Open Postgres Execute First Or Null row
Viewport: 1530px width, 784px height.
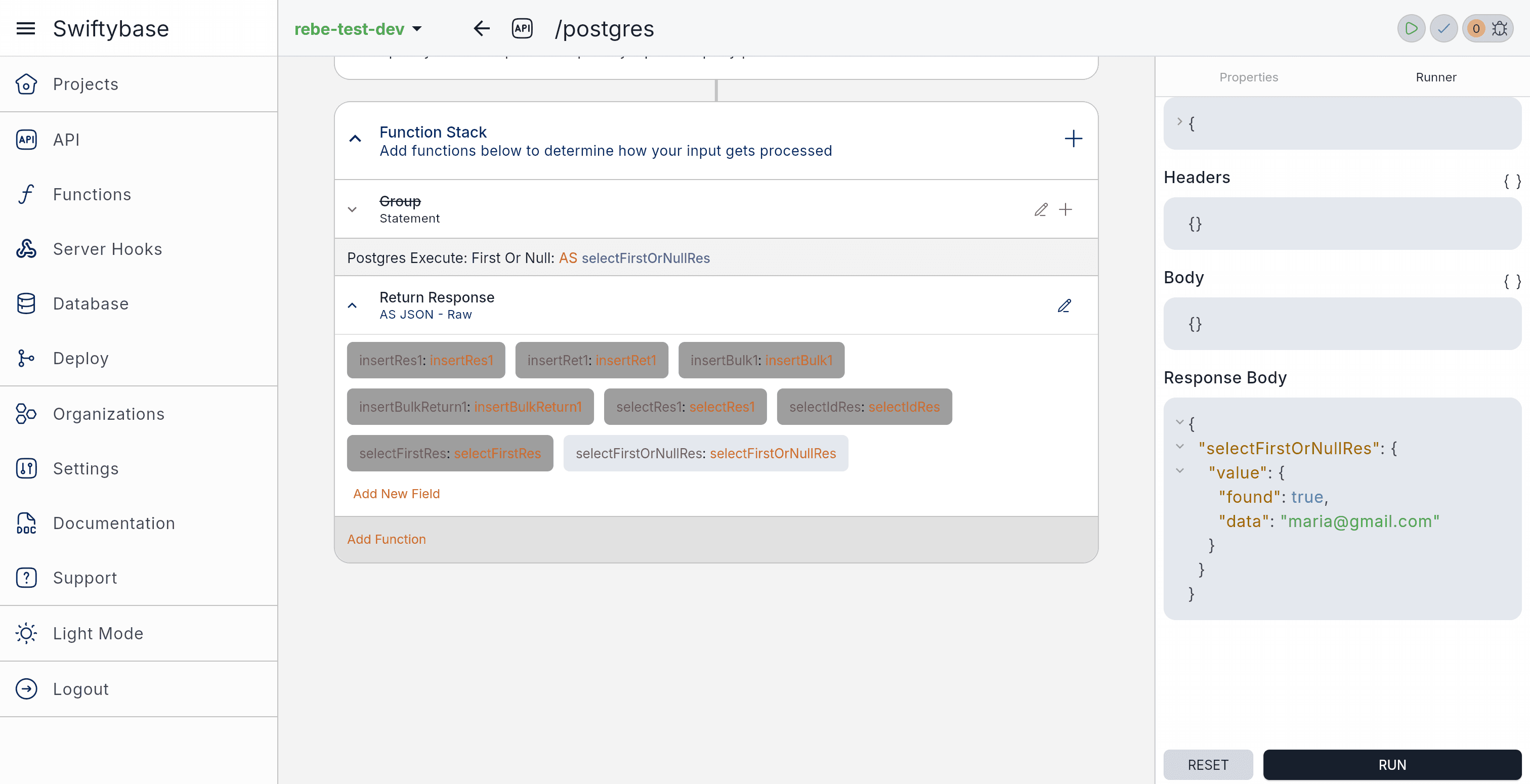(x=716, y=258)
